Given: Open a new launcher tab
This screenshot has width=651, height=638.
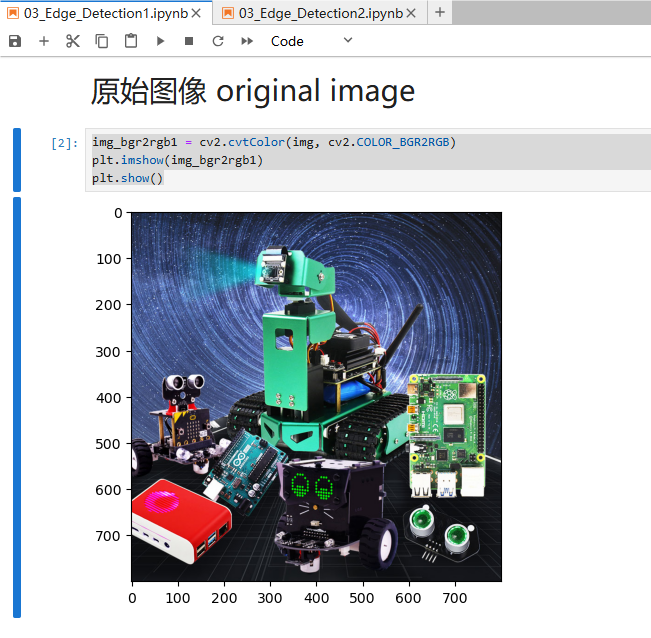Looking at the screenshot, I should click(440, 12).
